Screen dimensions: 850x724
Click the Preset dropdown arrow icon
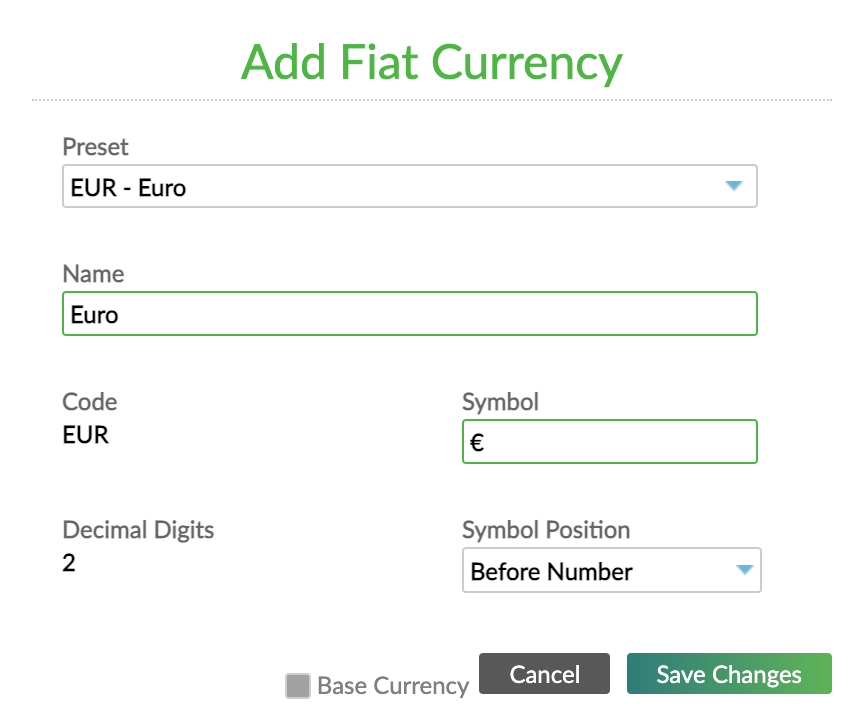(x=735, y=186)
